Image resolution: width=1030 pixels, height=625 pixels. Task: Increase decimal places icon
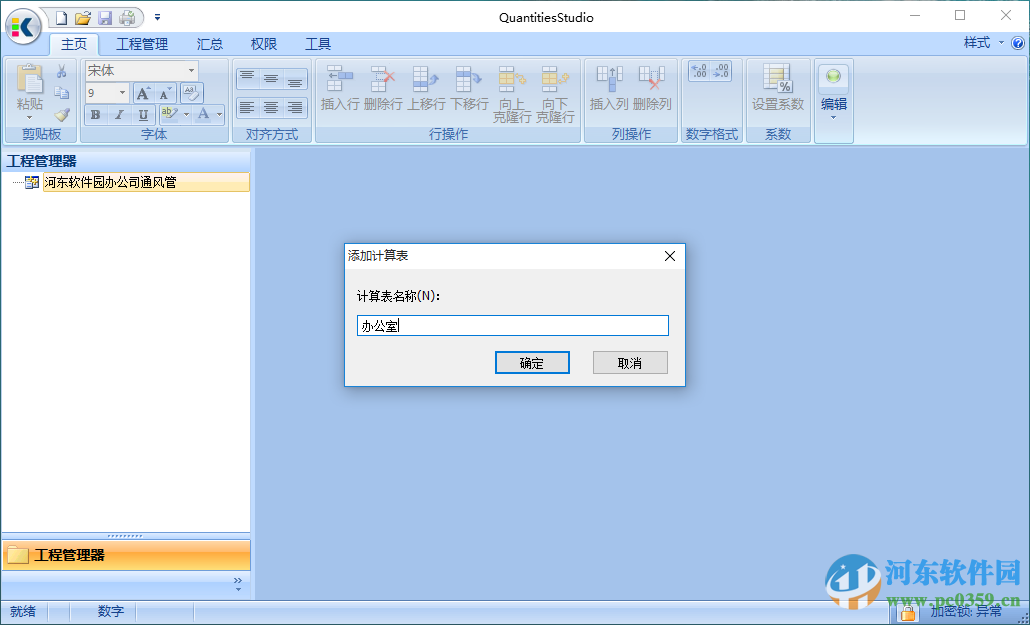(699, 71)
